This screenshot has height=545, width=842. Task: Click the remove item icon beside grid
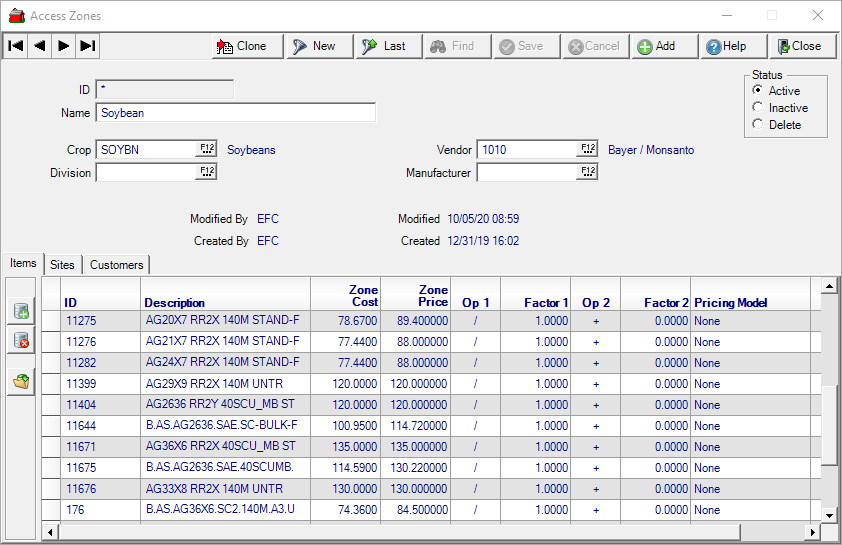coord(21,341)
